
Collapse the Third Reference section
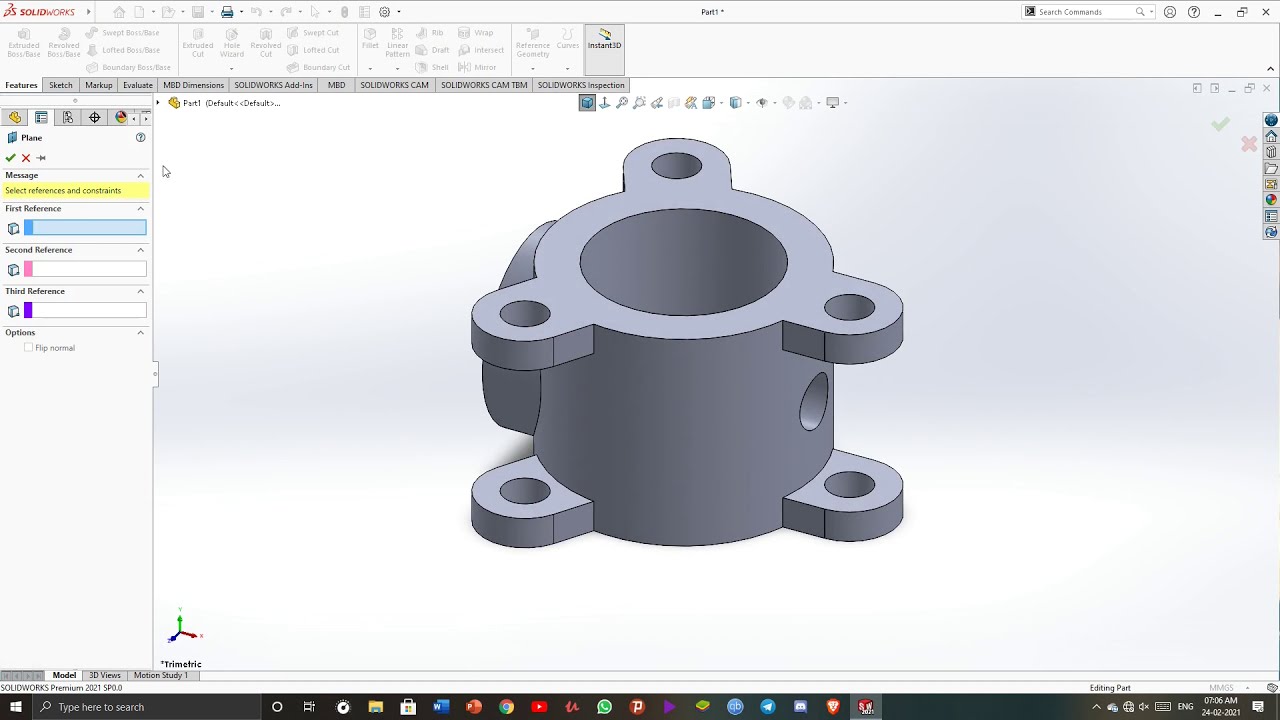(140, 292)
